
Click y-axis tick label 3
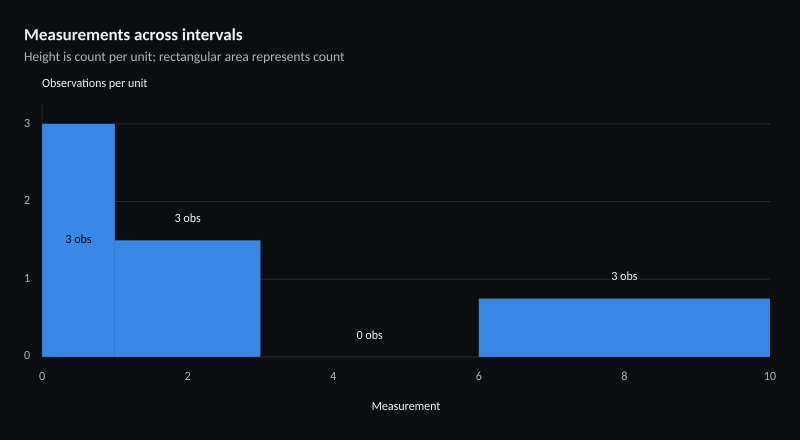click(27, 124)
